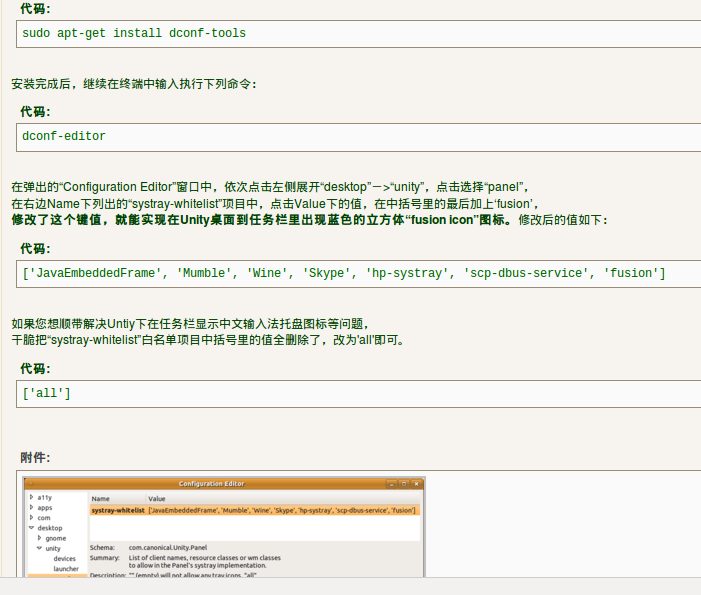Click the line about Configuration Editor 窗口
The width and height of the screenshot is (701, 595).
(270, 187)
